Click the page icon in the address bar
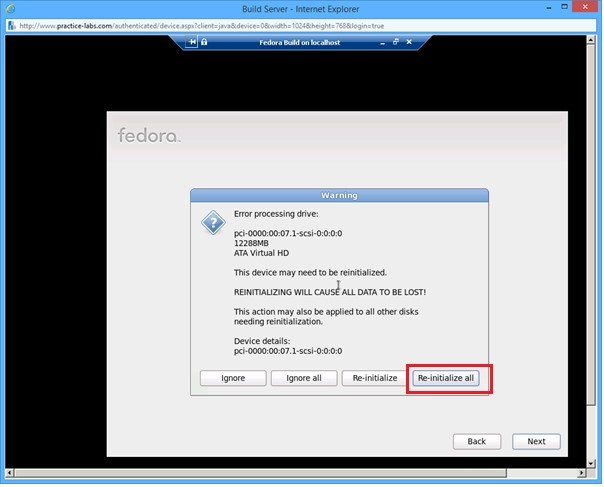 click(x=12, y=26)
